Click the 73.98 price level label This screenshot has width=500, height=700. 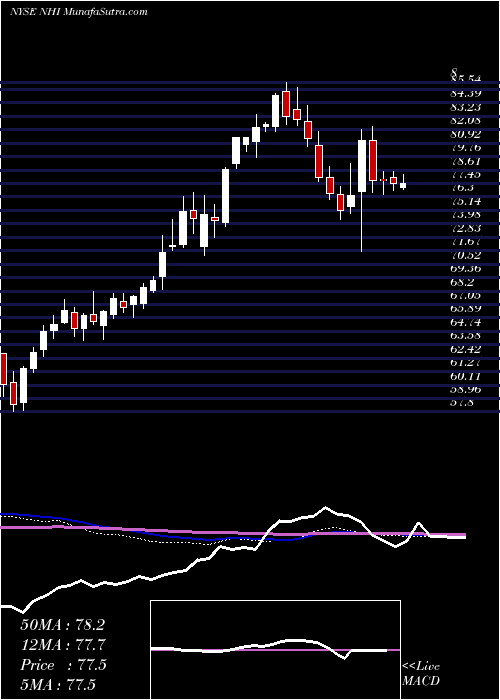click(x=466, y=215)
